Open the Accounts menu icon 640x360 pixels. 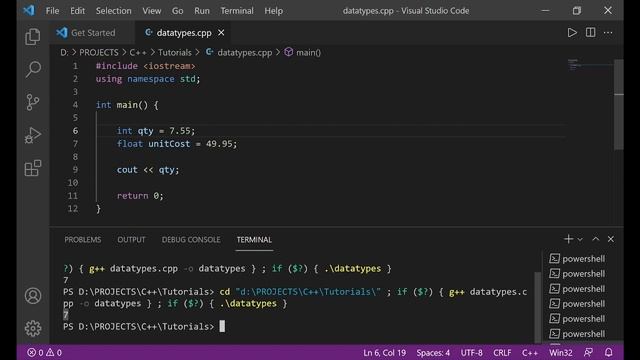(33, 296)
